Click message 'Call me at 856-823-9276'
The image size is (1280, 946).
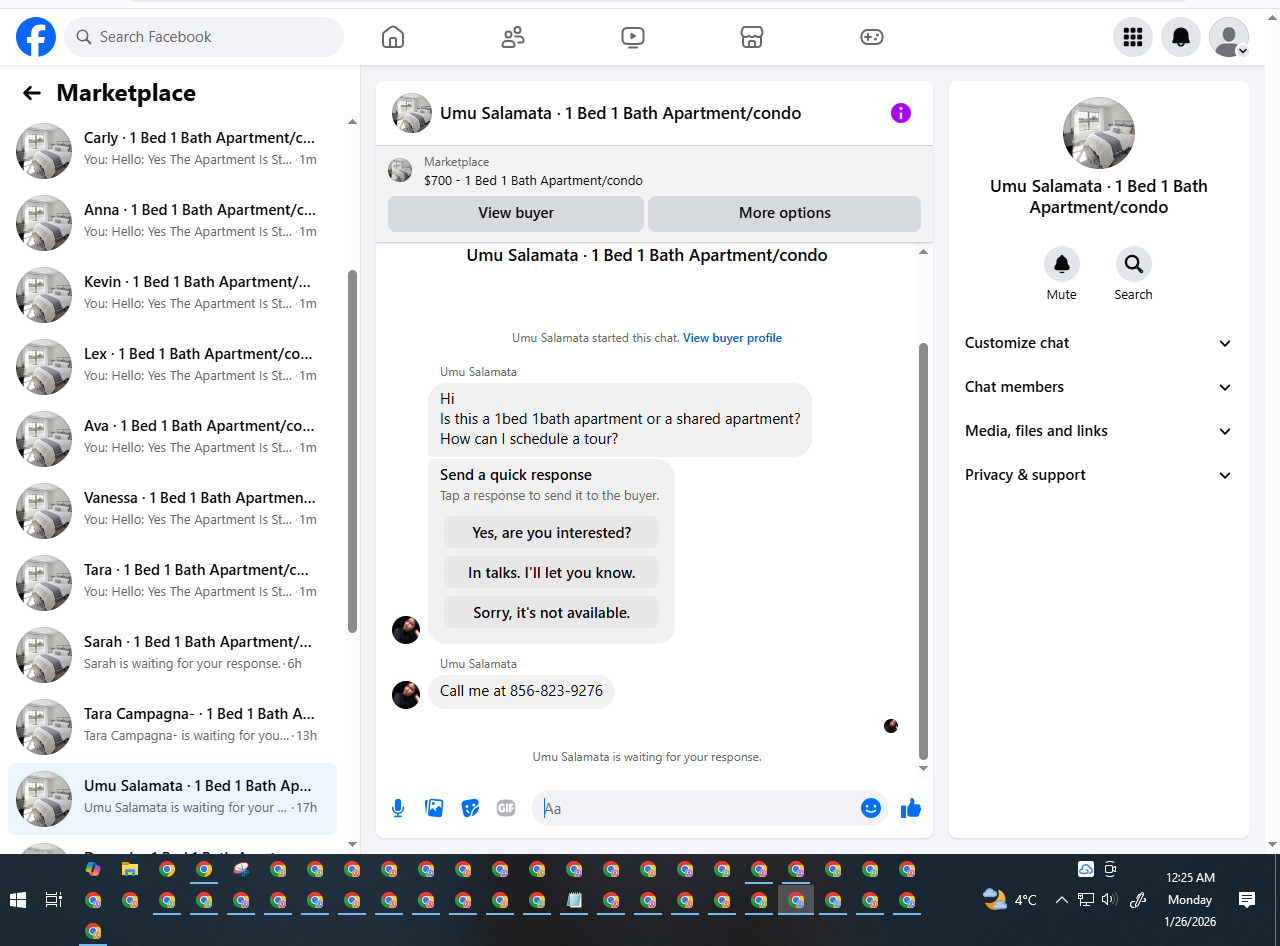(521, 691)
